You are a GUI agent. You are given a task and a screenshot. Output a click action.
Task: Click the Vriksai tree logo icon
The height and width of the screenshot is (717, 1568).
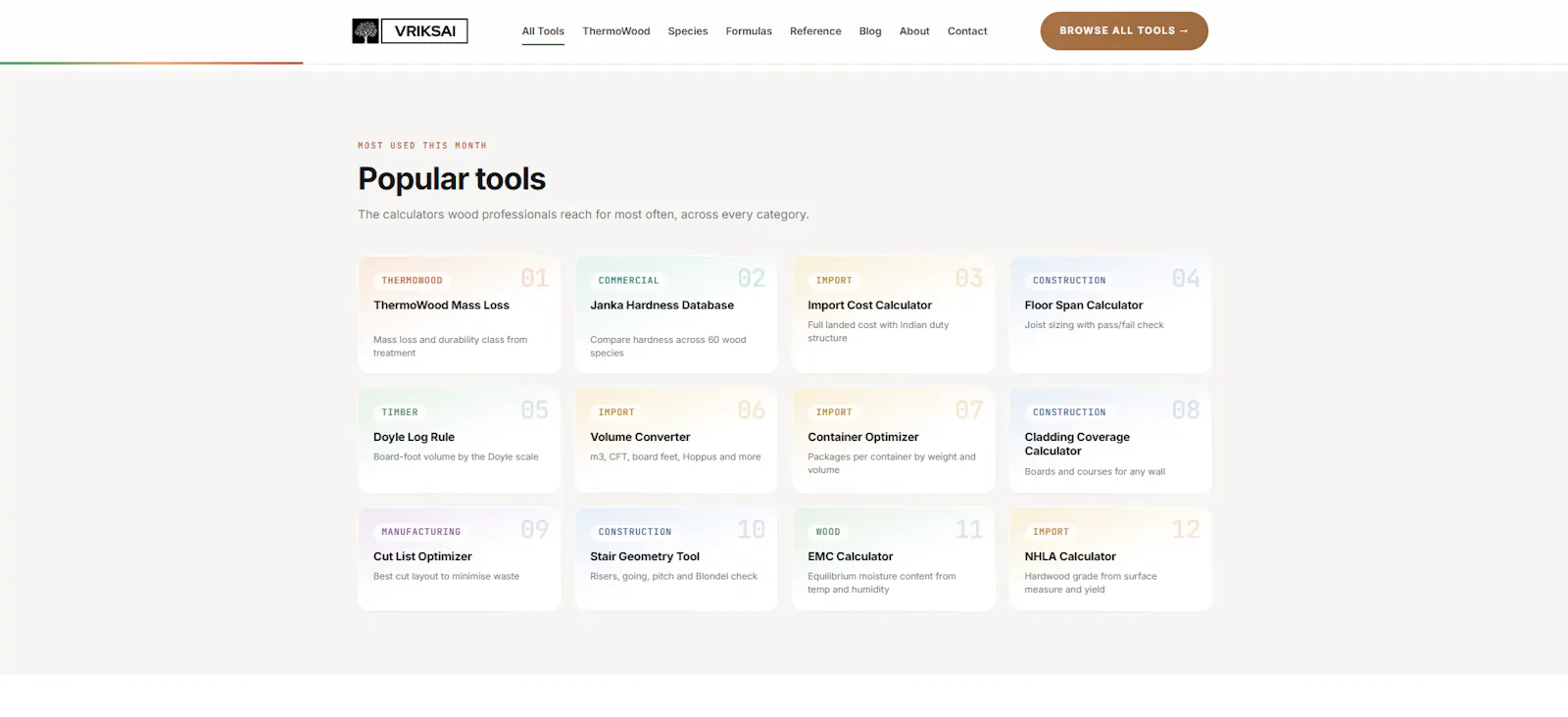pyautogui.click(x=366, y=31)
